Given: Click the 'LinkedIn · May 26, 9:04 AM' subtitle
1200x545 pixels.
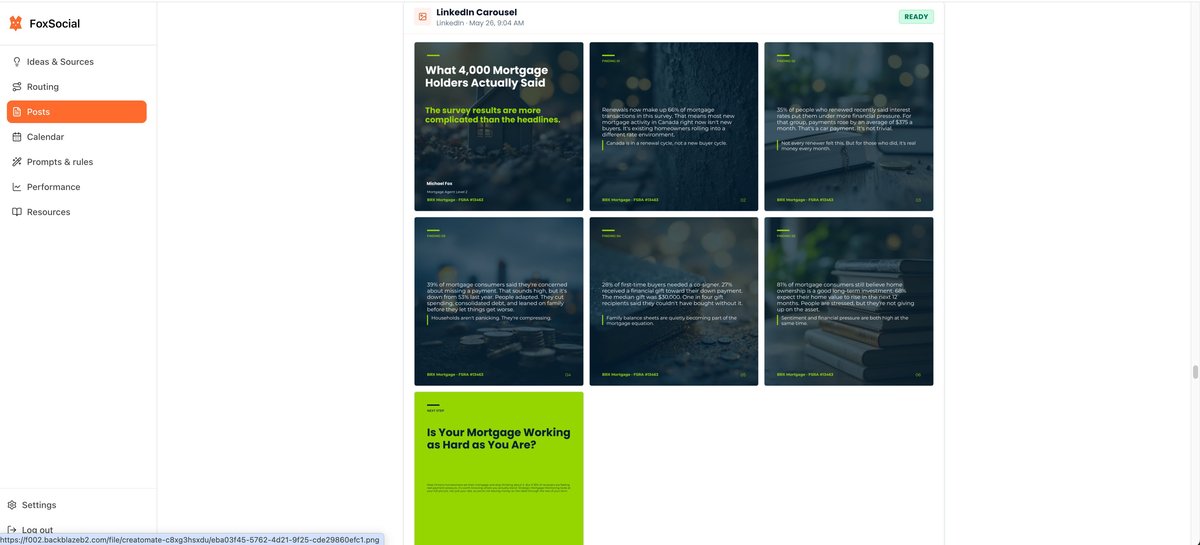Looking at the screenshot, I should 480,23.
